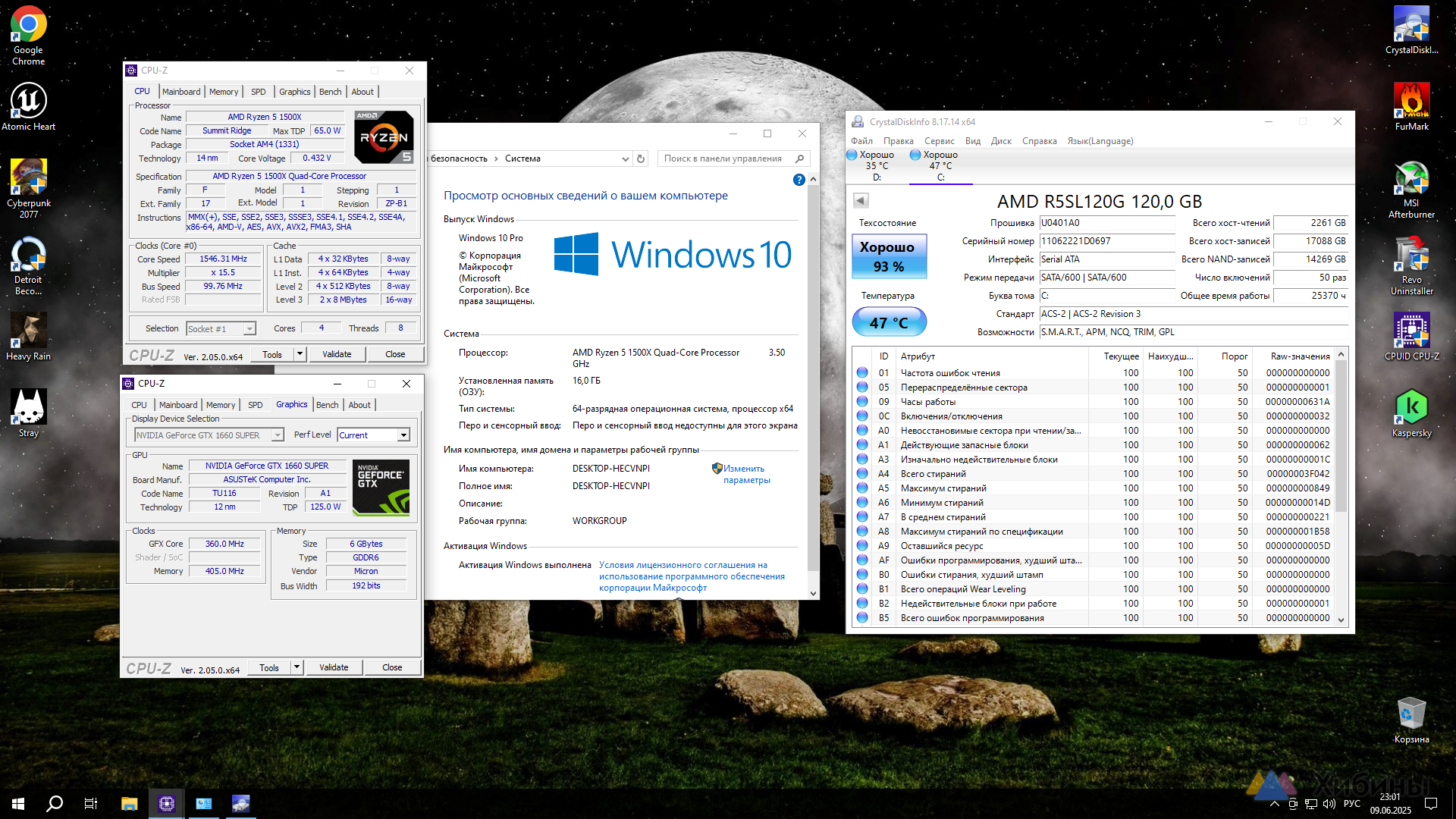Expand Tools dropdown arrow in top CPU-Z
This screenshot has height=819, width=1456.
tap(300, 354)
